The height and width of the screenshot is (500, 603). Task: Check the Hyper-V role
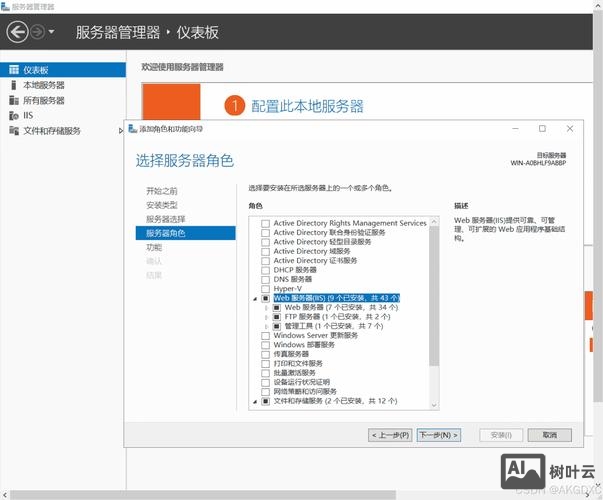point(265,289)
